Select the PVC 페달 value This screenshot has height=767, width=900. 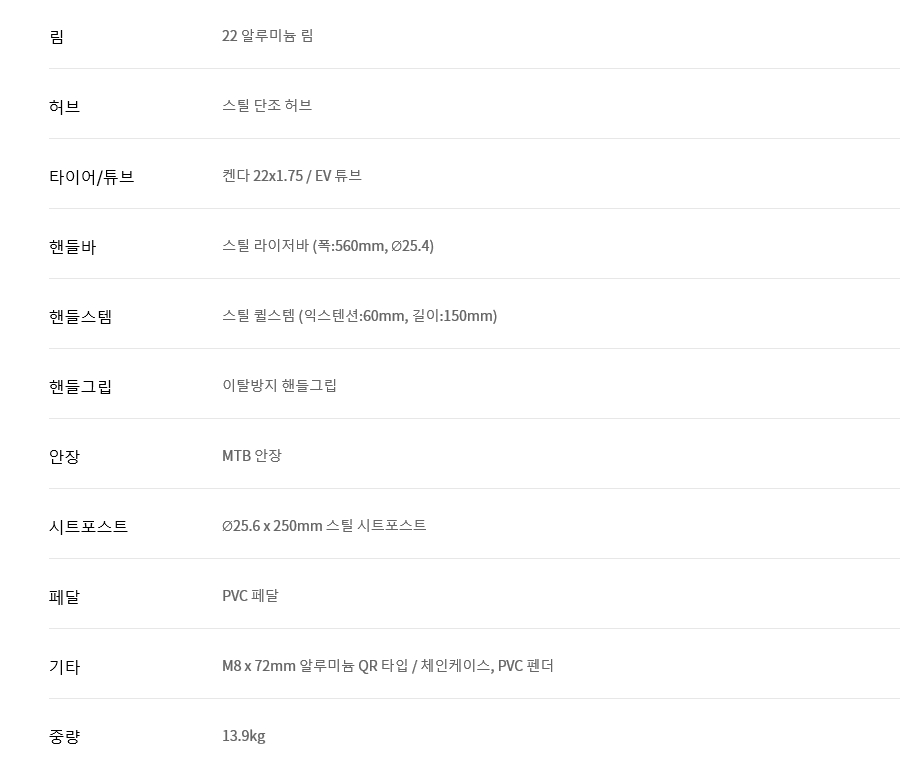[250, 596]
